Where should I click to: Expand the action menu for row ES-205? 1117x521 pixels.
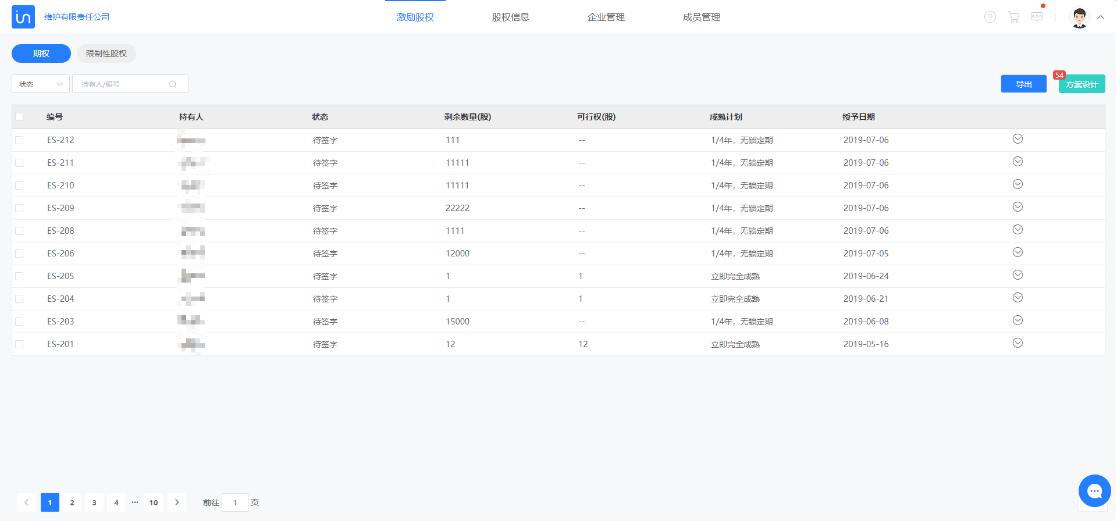click(1018, 275)
